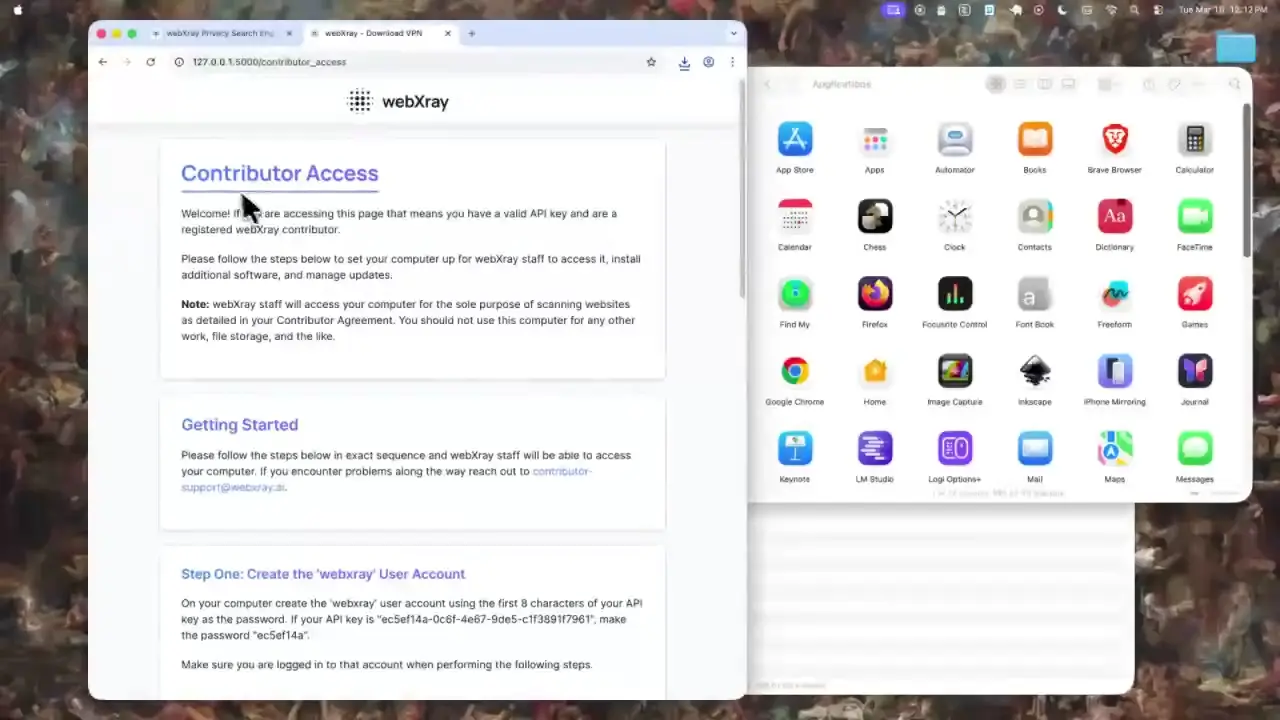Open the Wi-Fi menu bar icon
The height and width of the screenshot is (720, 1280).
tap(1110, 10)
